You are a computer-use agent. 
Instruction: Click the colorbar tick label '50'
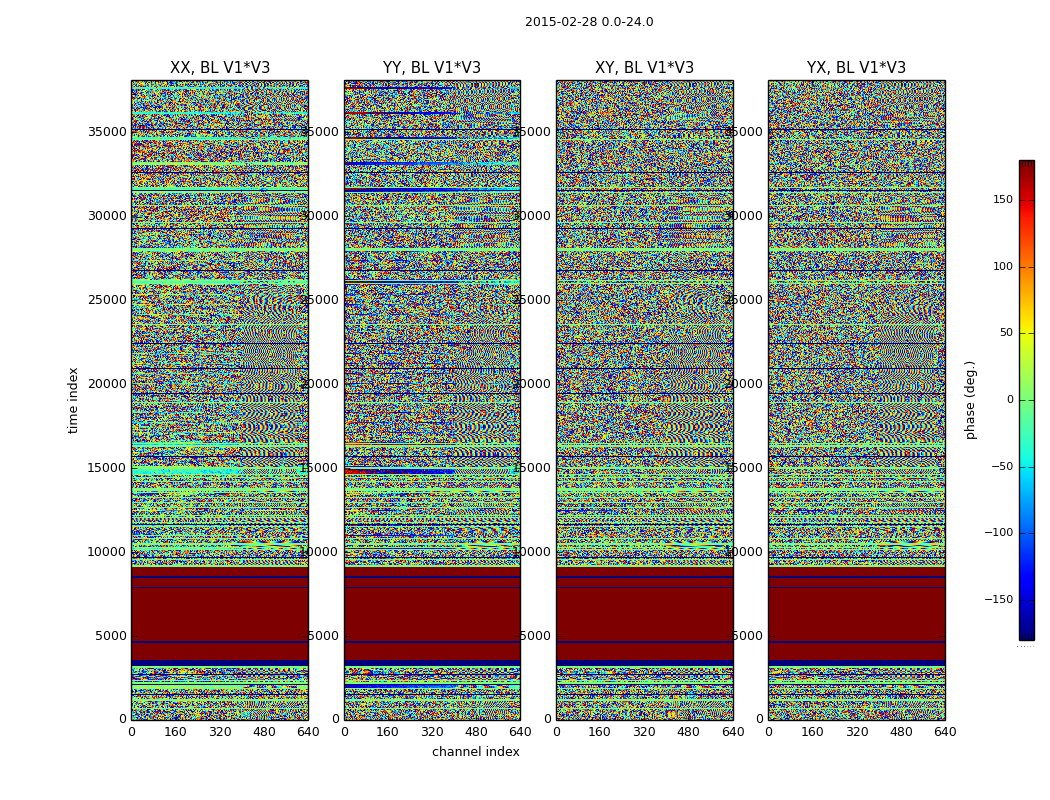[1006, 333]
